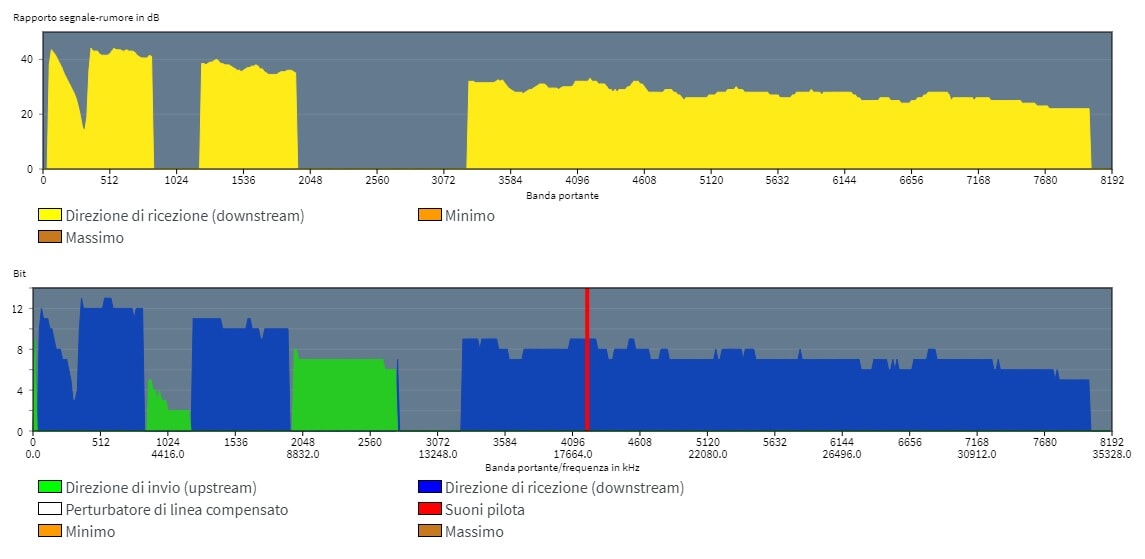Image resolution: width=1145 pixels, height=559 pixels.
Task: Click the "Suoni pilota" legend text
Action: (485, 510)
